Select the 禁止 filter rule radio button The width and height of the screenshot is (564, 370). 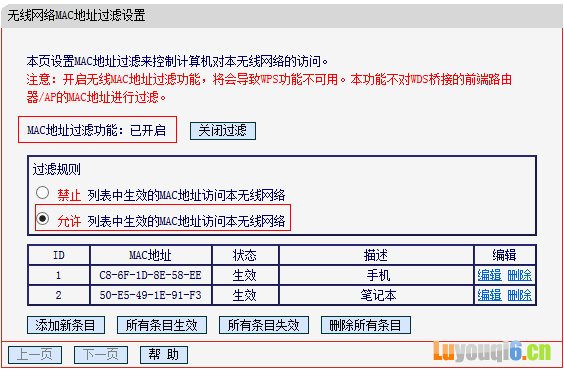[42, 193]
